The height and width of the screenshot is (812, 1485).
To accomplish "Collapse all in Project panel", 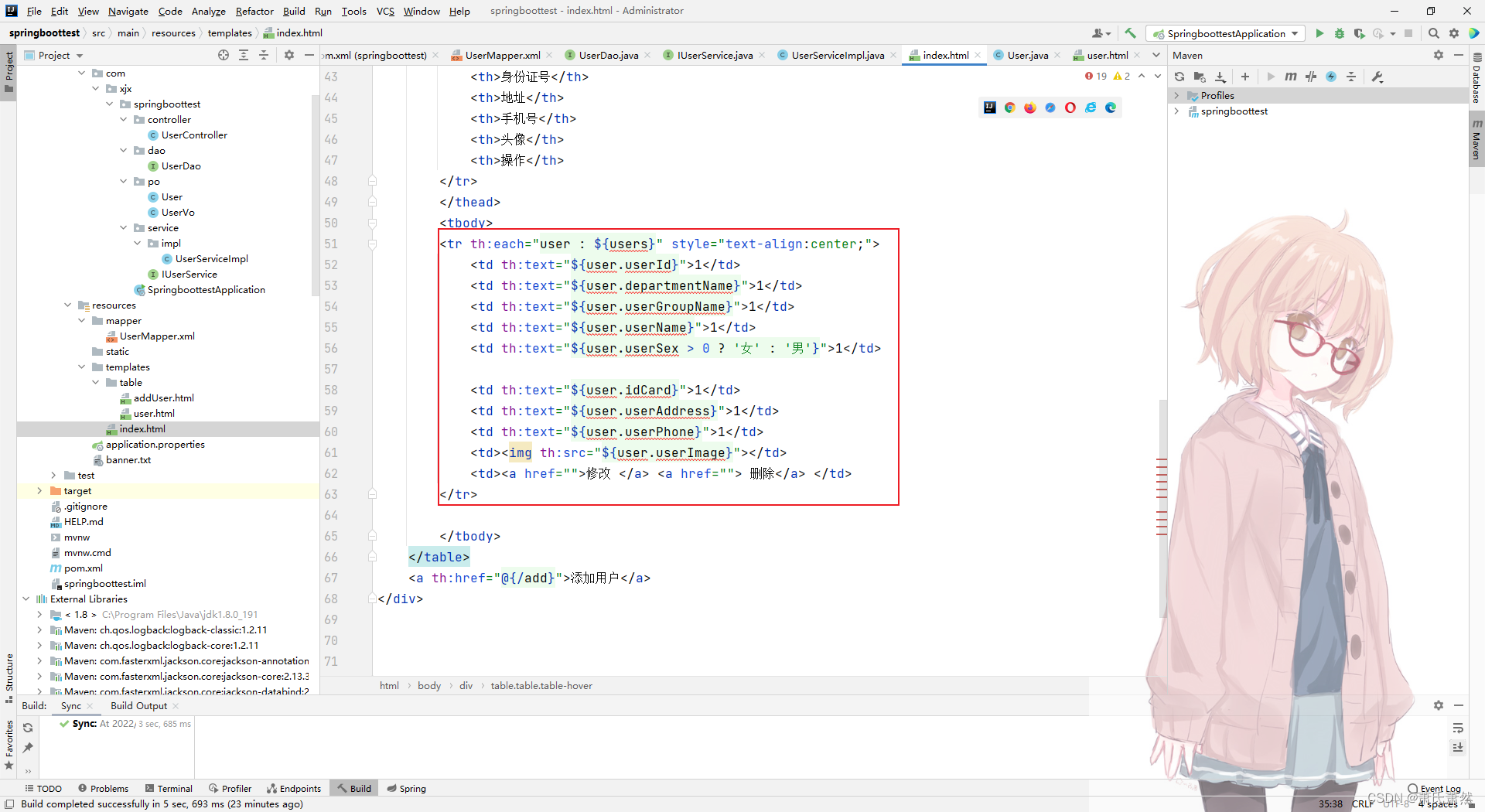I will click(264, 55).
